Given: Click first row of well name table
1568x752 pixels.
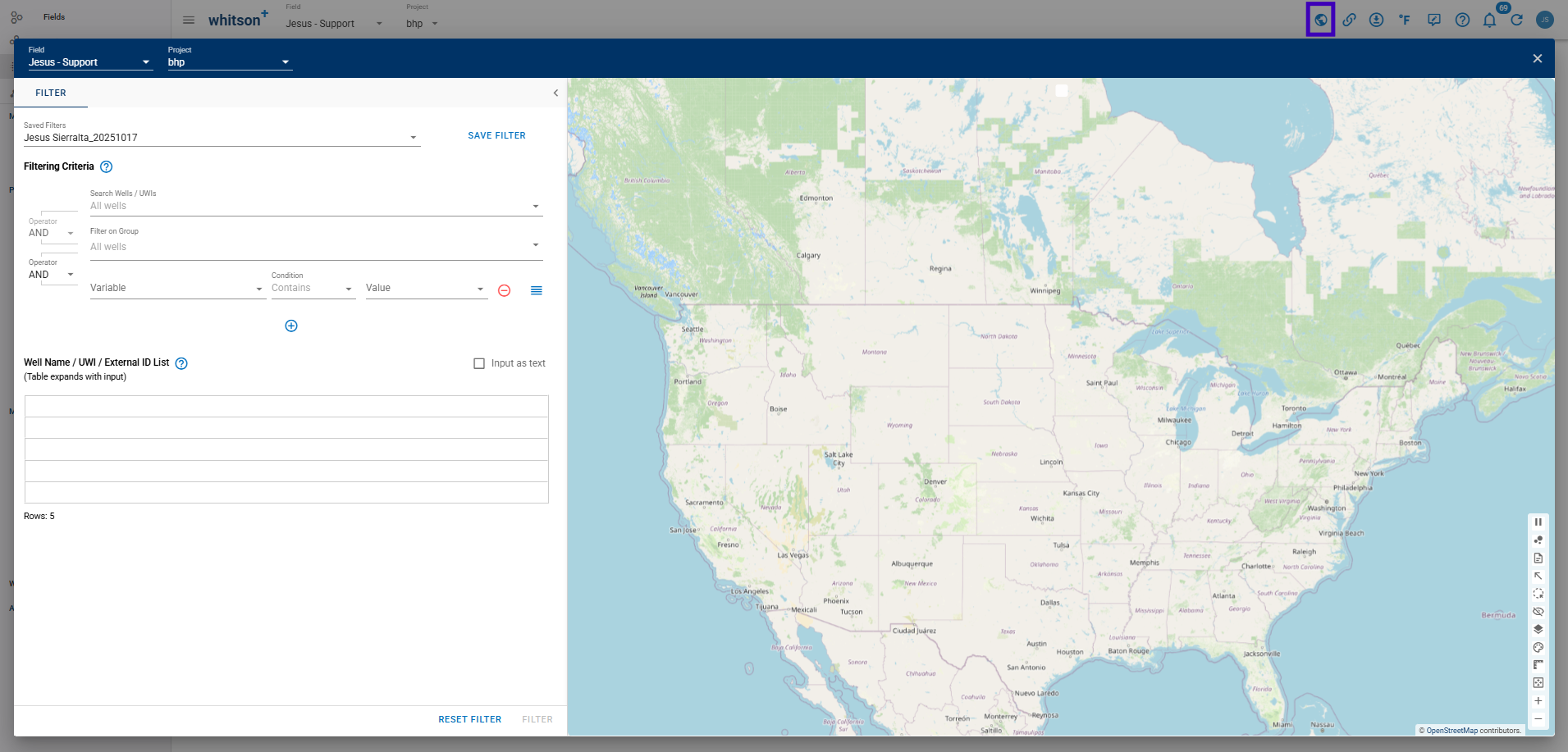Looking at the screenshot, I should 286,407.
